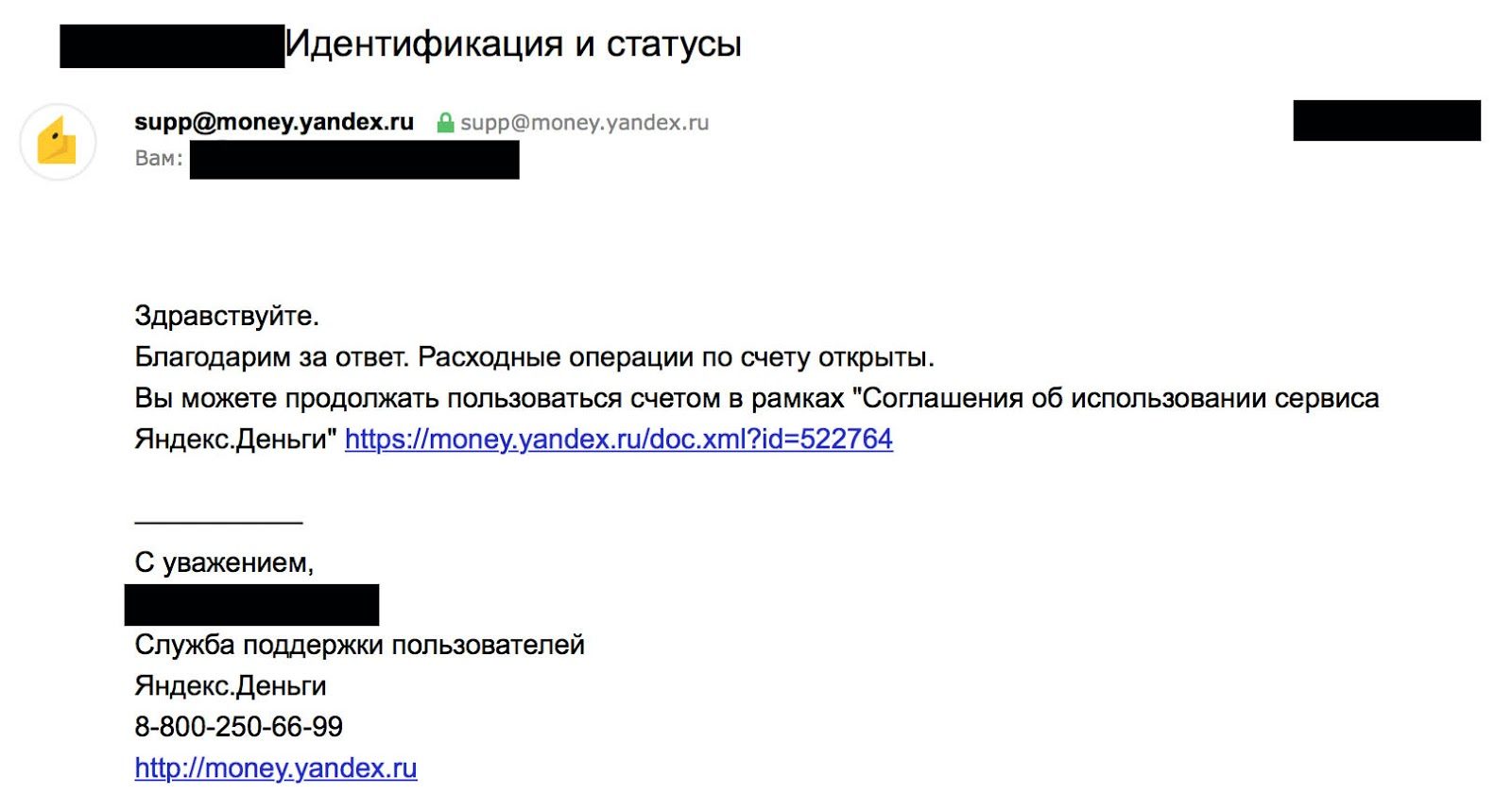This screenshot has width=1512, height=812.
Task: Click the closing "С уважением,"
Action: (224, 563)
